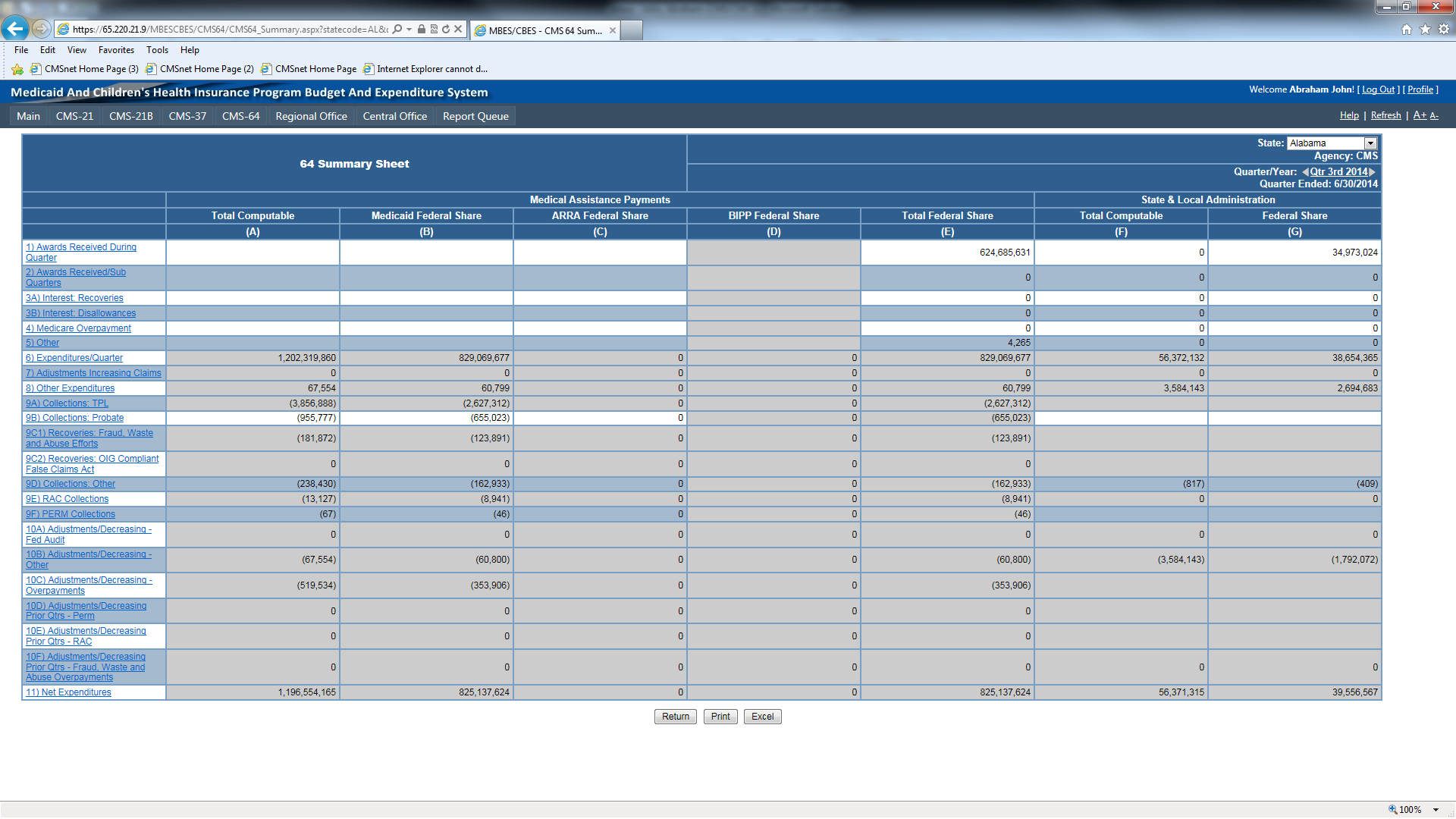This screenshot has width=1456, height=819.
Task: Click the address bar search magnifier icon
Action: [x=397, y=30]
